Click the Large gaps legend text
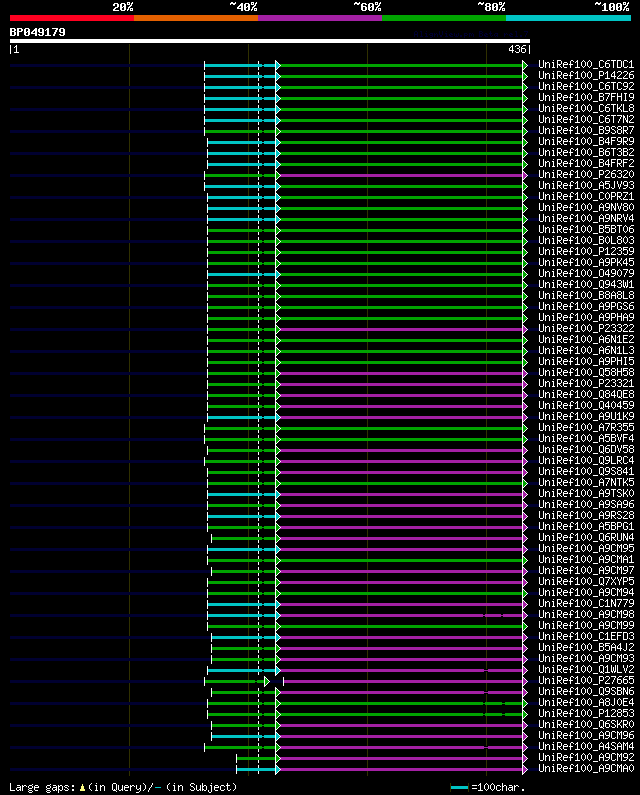This screenshot has width=640, height=795. click(x=123, y=787)
